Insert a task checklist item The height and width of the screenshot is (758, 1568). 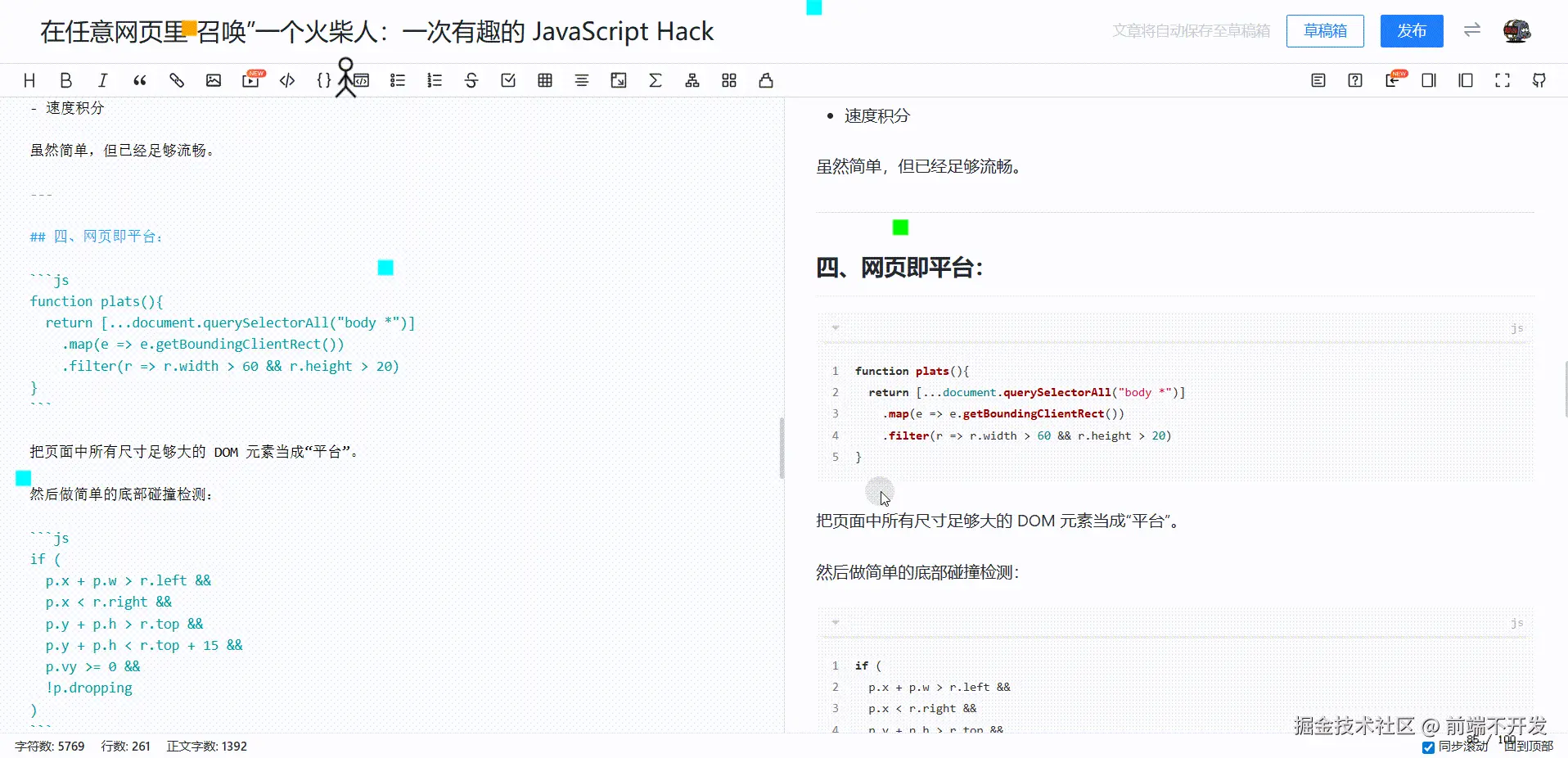[x=508, y=79]
